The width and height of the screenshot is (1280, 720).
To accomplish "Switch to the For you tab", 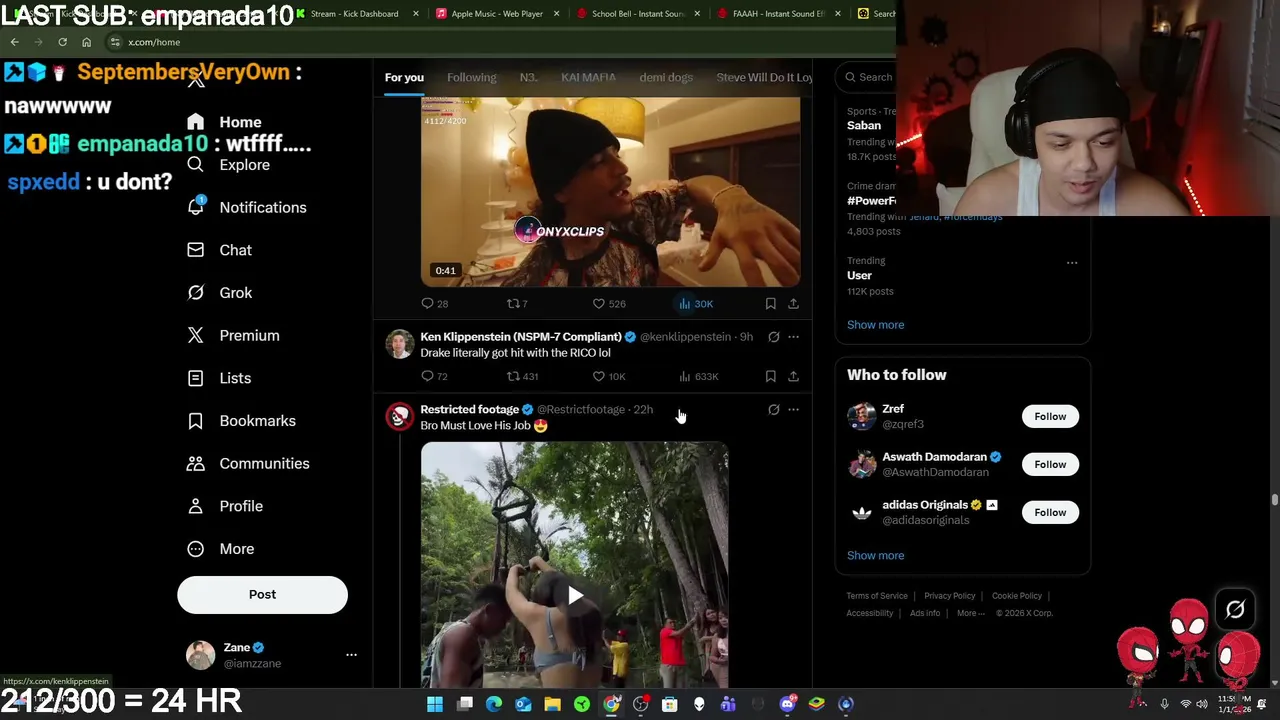I will coord(404,77).
